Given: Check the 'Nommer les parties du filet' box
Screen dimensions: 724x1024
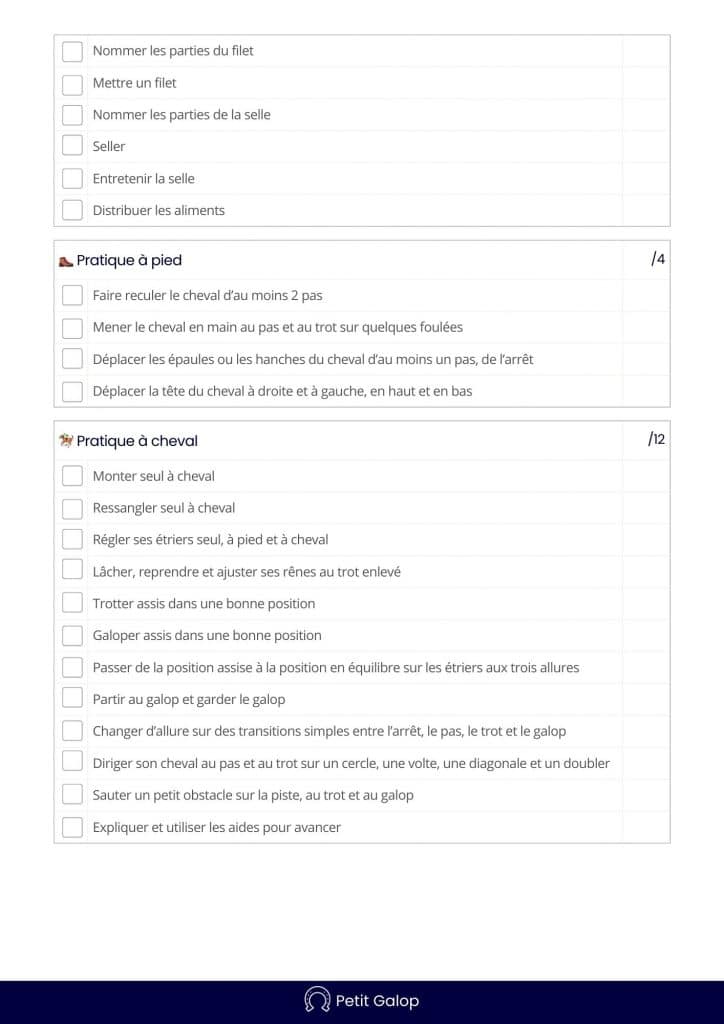Looking at the screenshot, I should [x=72, y=51].
